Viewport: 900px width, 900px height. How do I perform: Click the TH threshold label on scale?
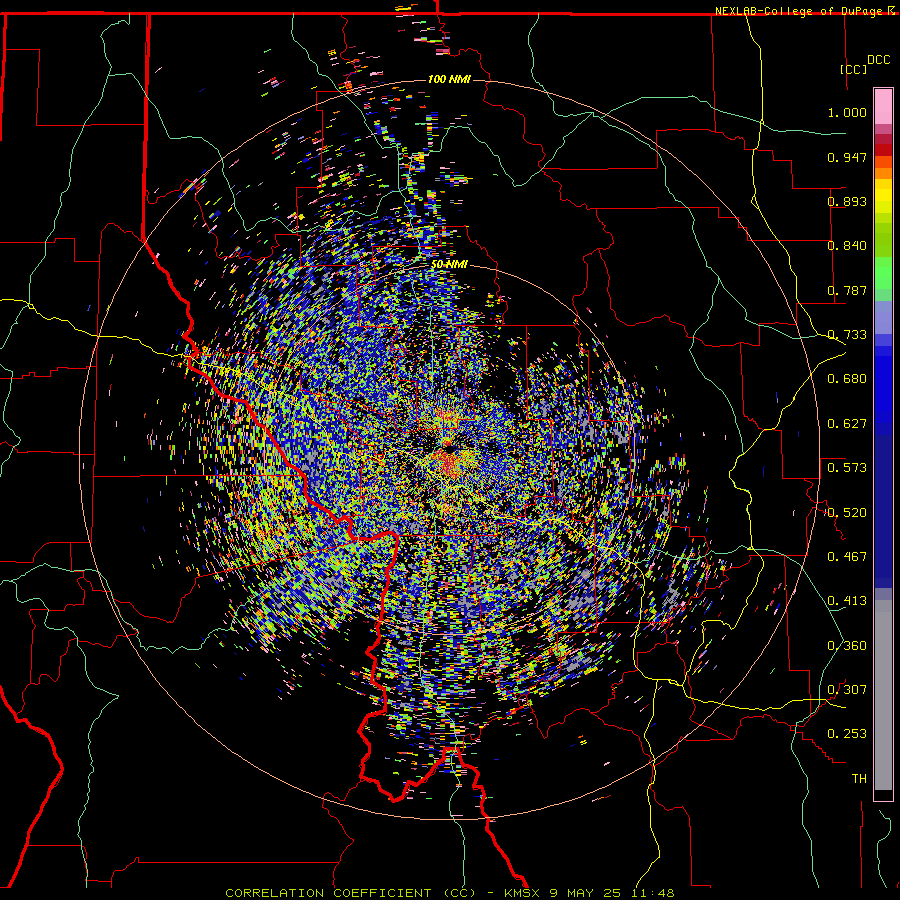[859, 779]
